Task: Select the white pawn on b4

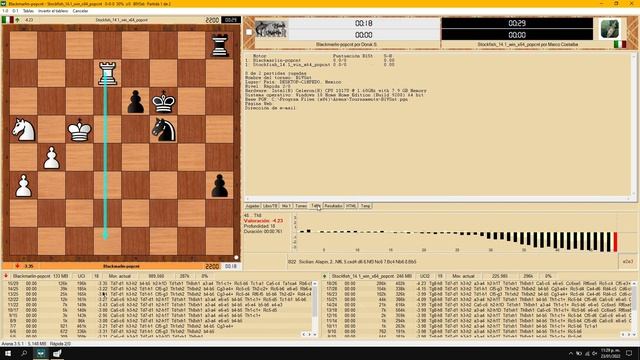Action: tap(51, 158)
